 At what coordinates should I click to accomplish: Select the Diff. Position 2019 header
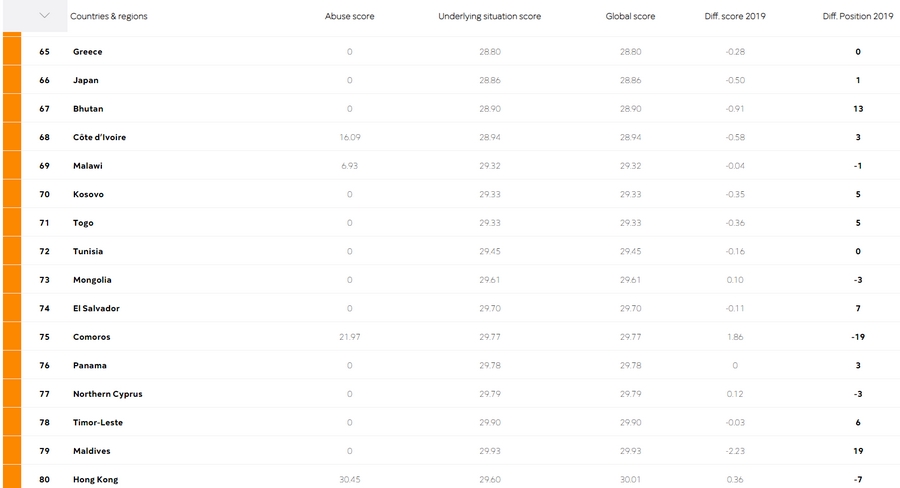(857, 16)
